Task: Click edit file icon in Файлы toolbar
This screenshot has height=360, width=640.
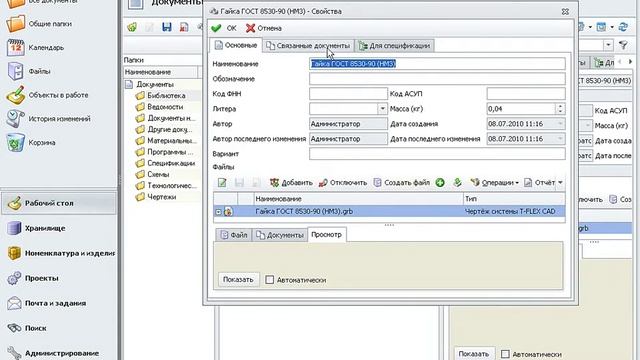Action: [x=222, y=182]
